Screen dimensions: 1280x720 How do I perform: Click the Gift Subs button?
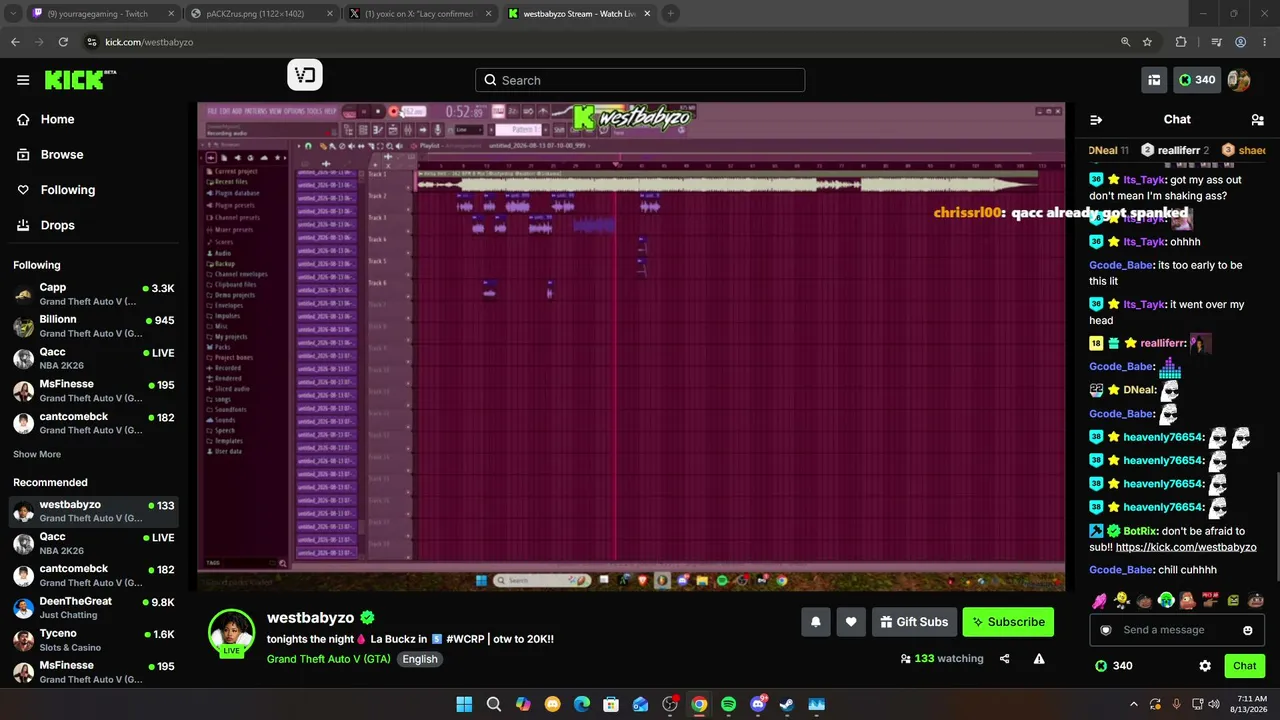pos(914,622)
